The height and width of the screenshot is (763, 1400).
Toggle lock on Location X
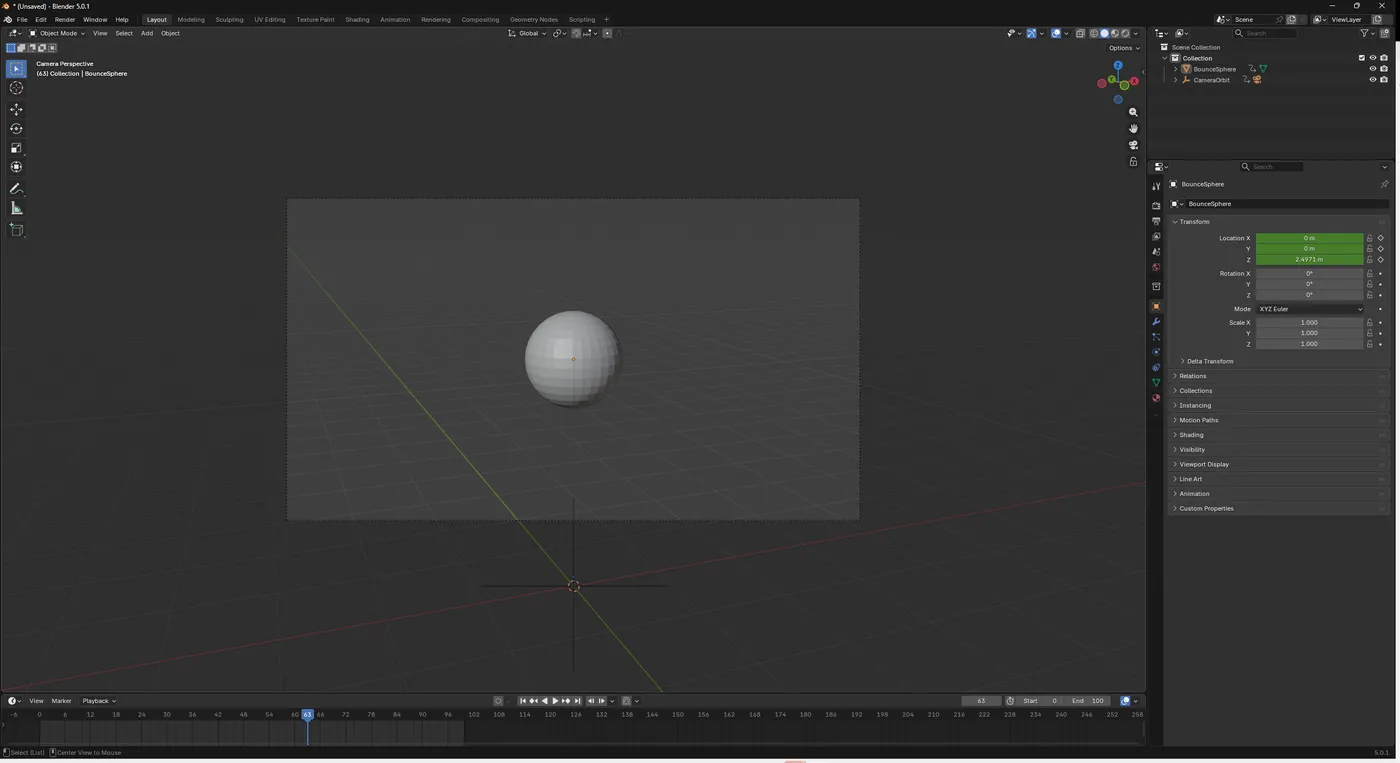click(x=1369, y=238)
